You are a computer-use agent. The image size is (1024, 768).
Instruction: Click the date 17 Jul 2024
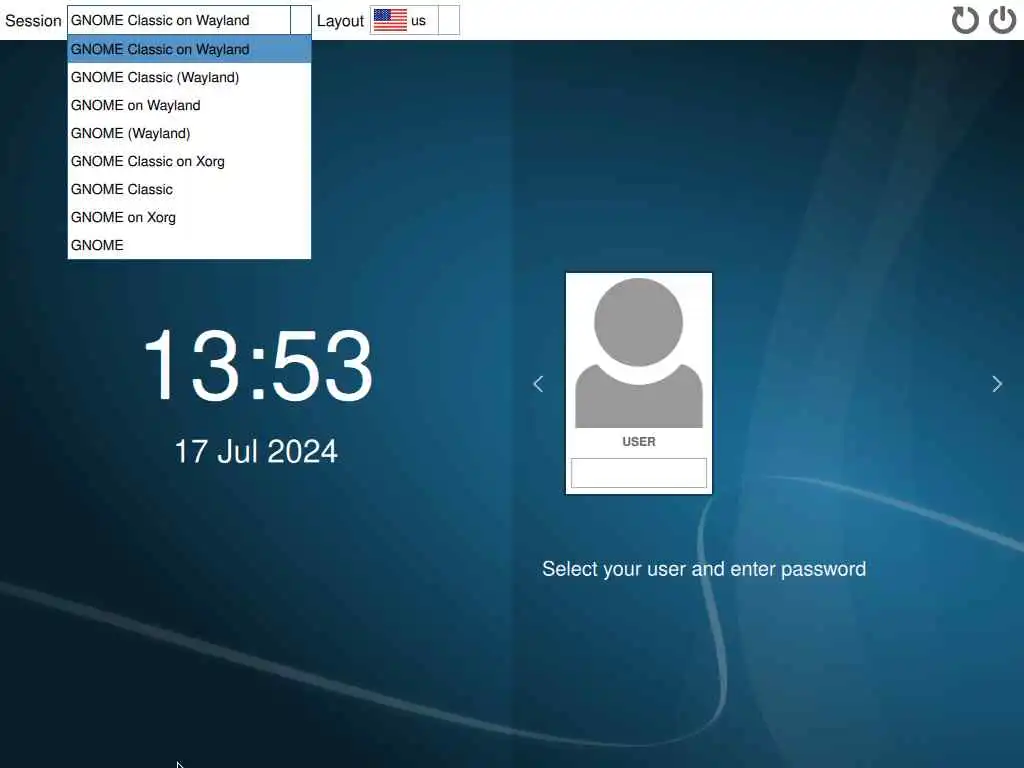(x=256, y=451)
